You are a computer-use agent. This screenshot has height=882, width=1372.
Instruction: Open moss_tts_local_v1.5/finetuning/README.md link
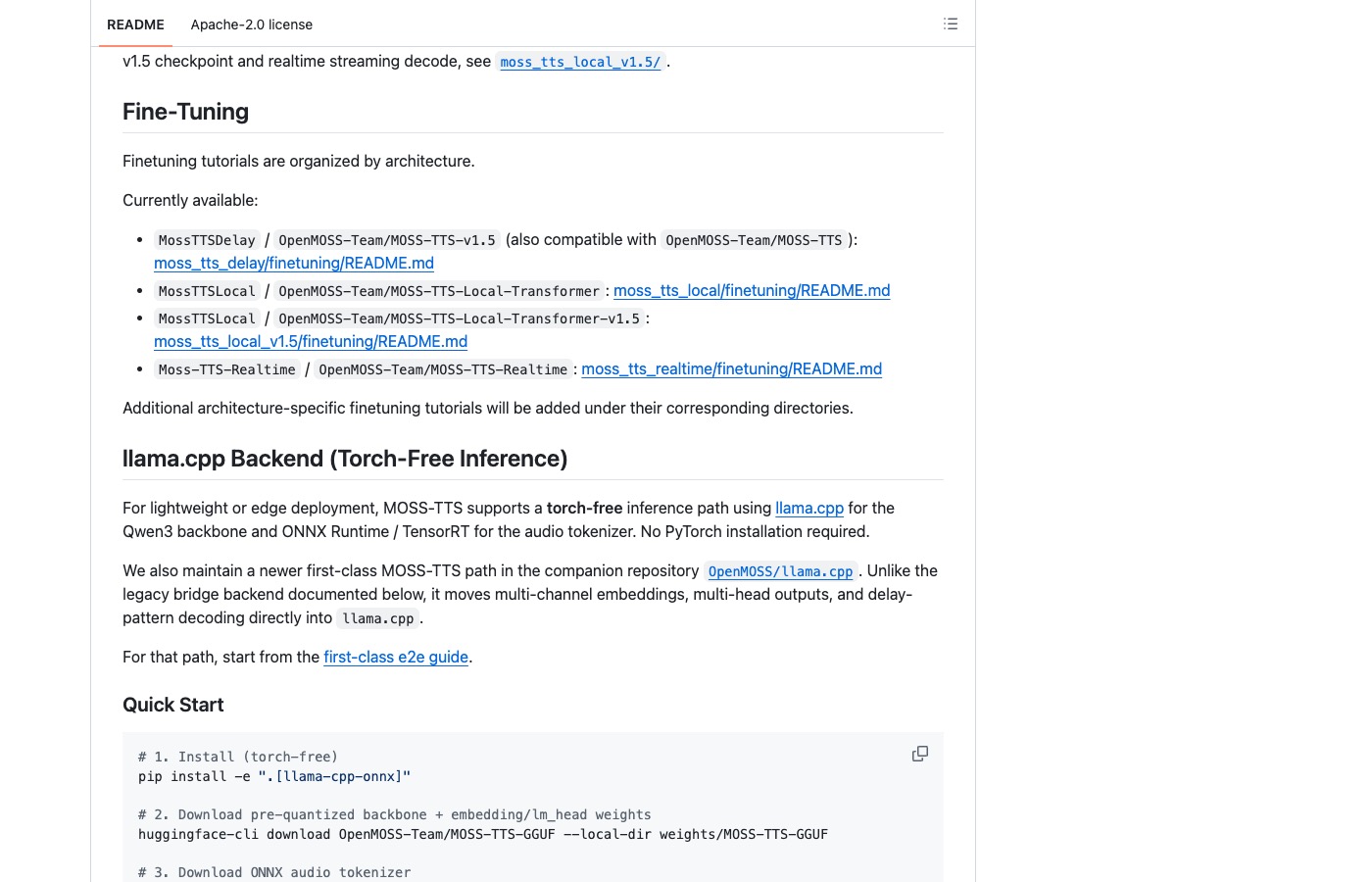coord(311,341)
